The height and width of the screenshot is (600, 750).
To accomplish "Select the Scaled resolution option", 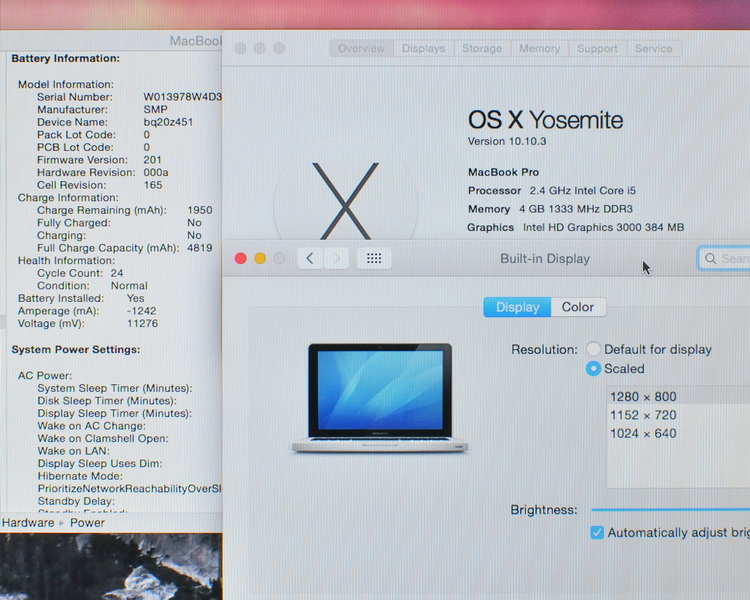I will 594,368.
